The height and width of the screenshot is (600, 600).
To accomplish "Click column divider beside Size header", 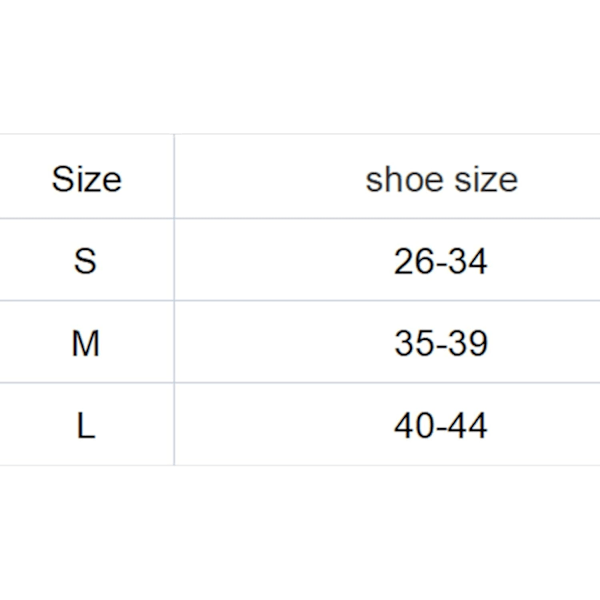I will click(174, 176).
